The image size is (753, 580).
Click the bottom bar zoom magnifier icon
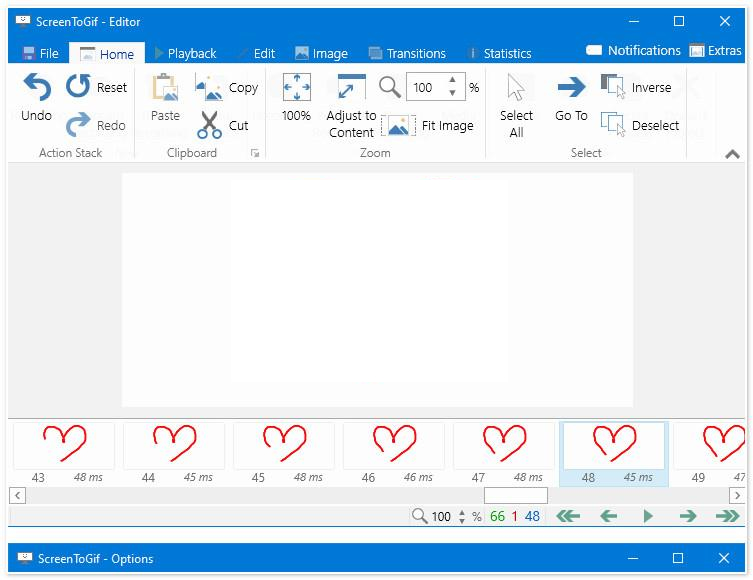pyautogui.click(x=419, y=516)
